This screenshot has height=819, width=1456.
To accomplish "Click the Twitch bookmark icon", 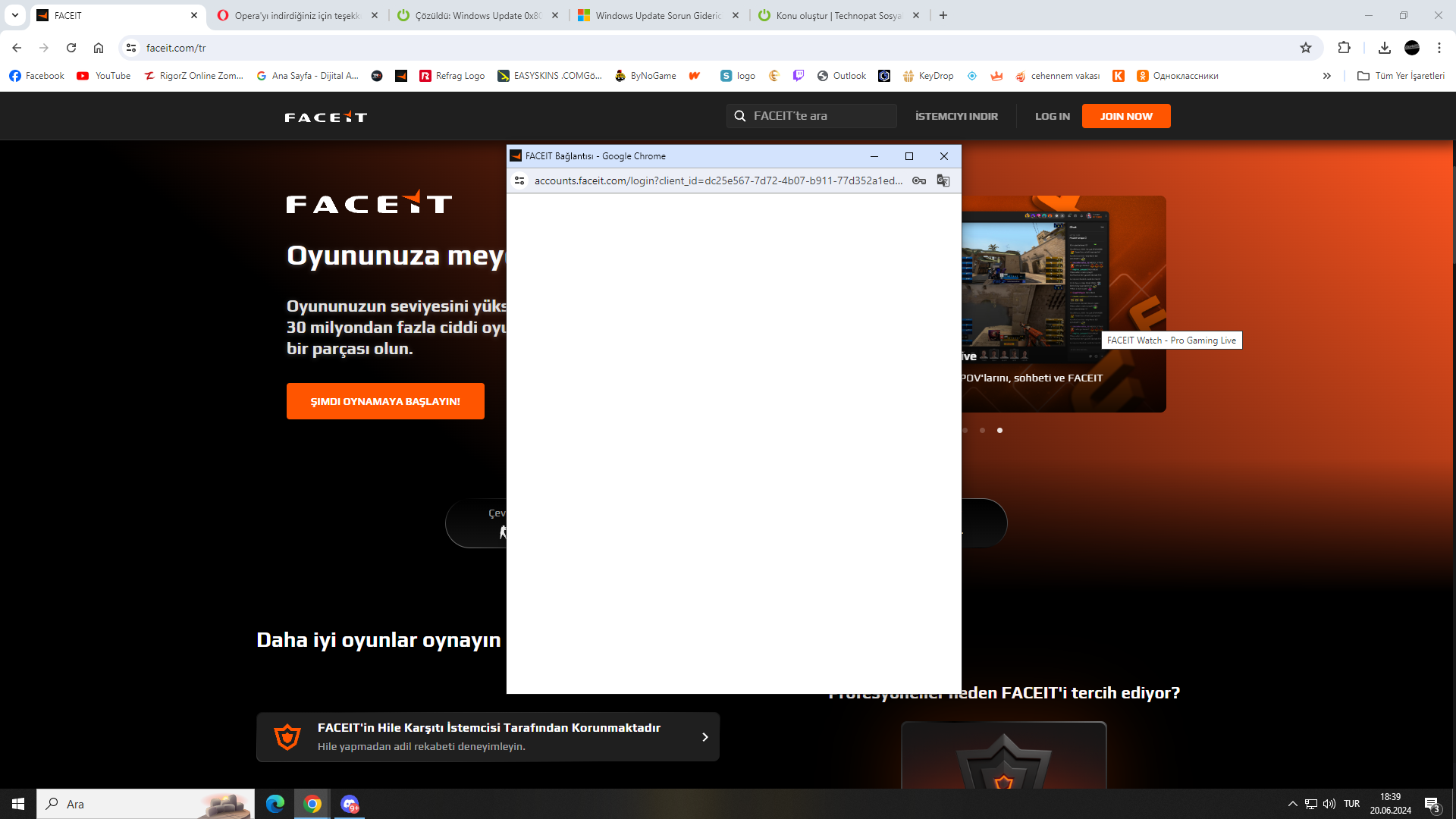I will 799,76.
